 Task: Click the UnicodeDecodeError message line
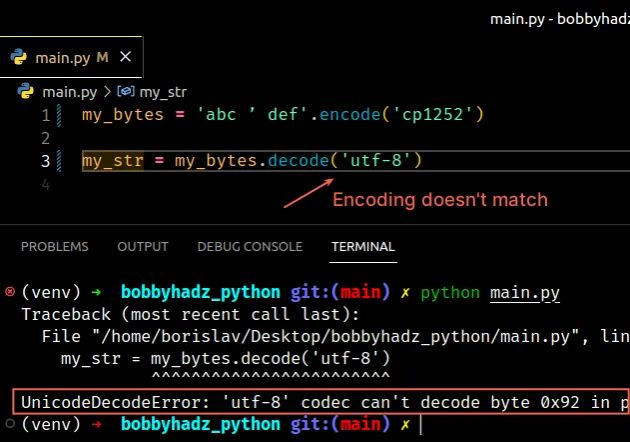pyautogui.click(x=321, y=402)
